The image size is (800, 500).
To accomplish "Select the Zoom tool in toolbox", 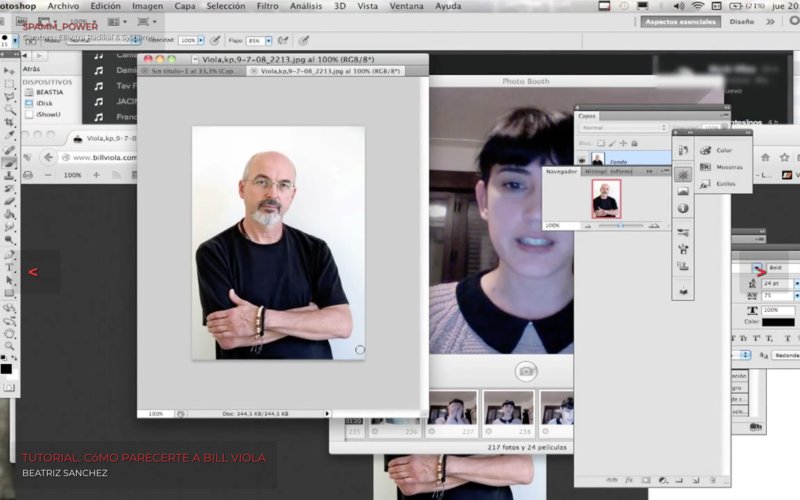I will 9,346.
